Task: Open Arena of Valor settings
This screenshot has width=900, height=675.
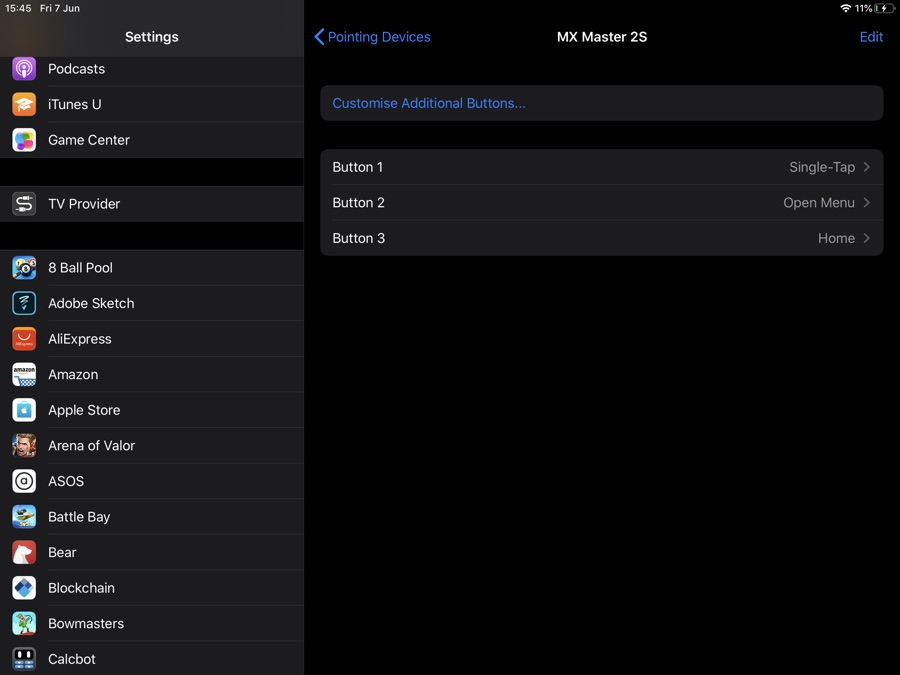Action: click(x=152, y=445)
